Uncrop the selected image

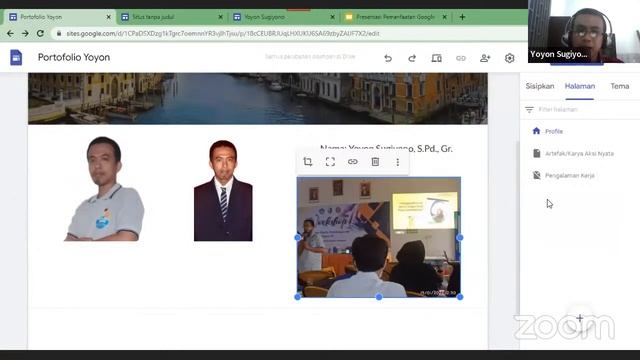330,162
